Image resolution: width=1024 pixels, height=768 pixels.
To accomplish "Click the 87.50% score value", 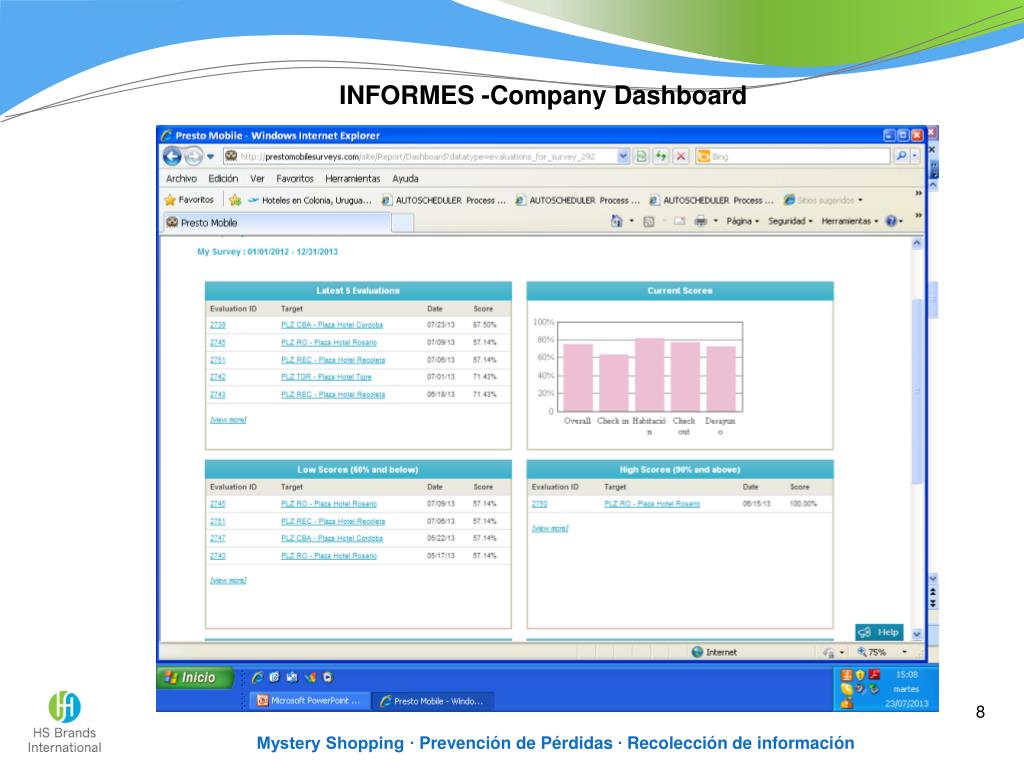I will 485,325.
